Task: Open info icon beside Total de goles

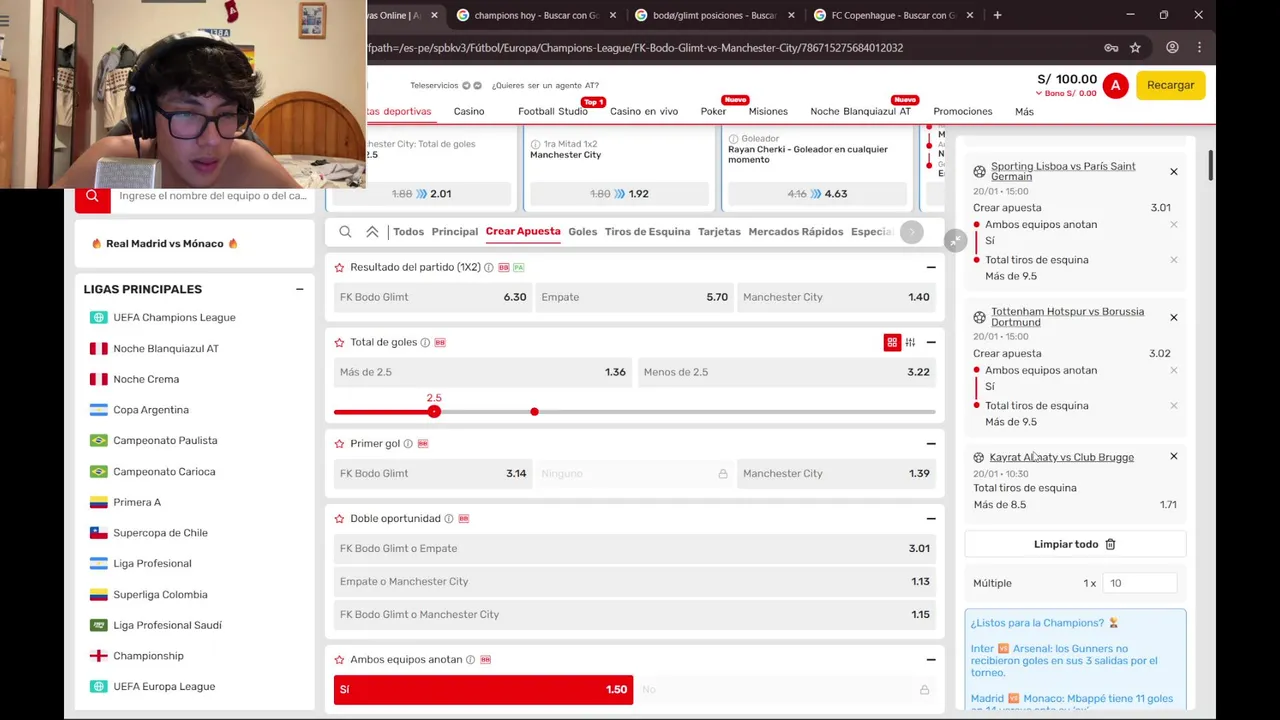Action: 425,342
